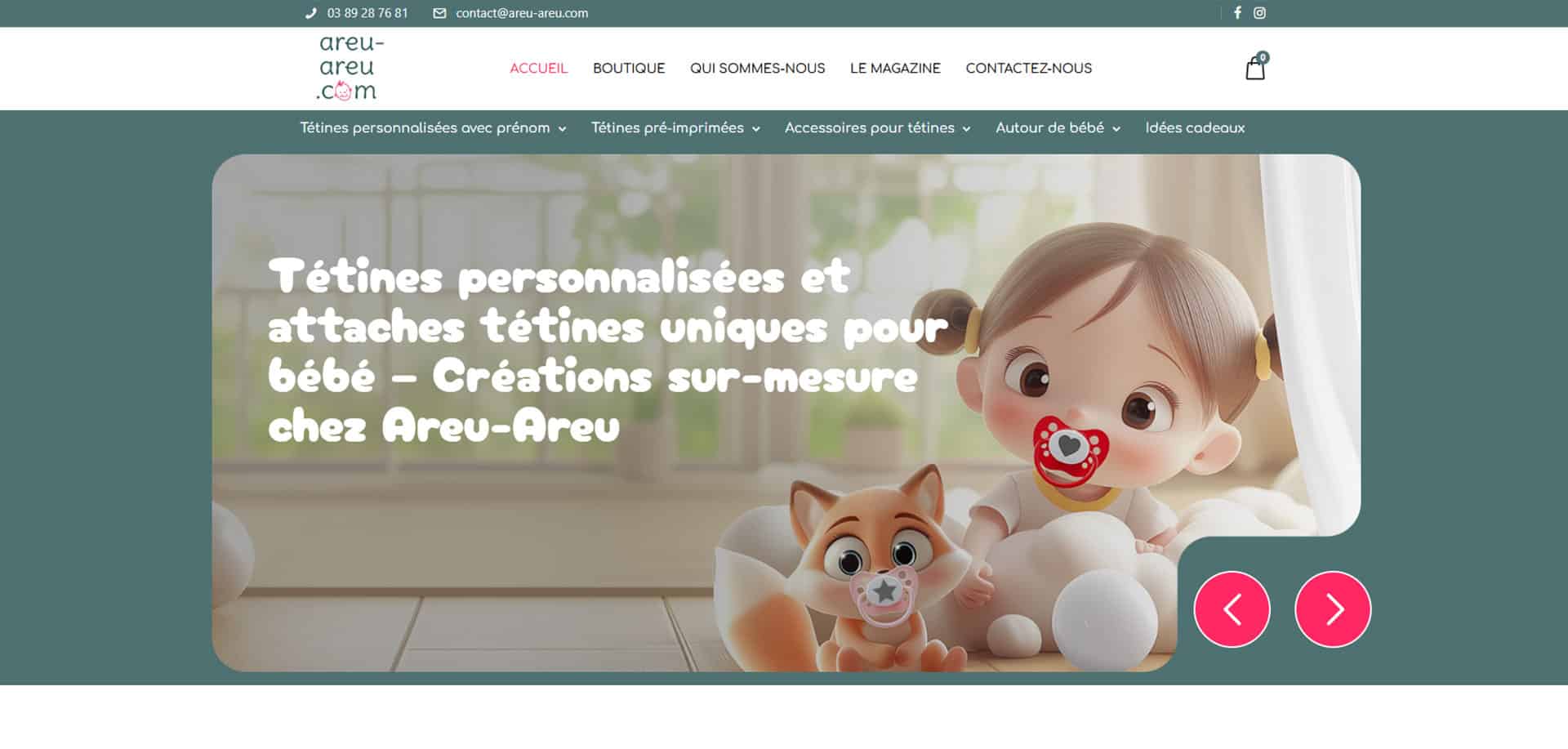
Task: Click the phone handset icon
Action: [x=310, y=13]
